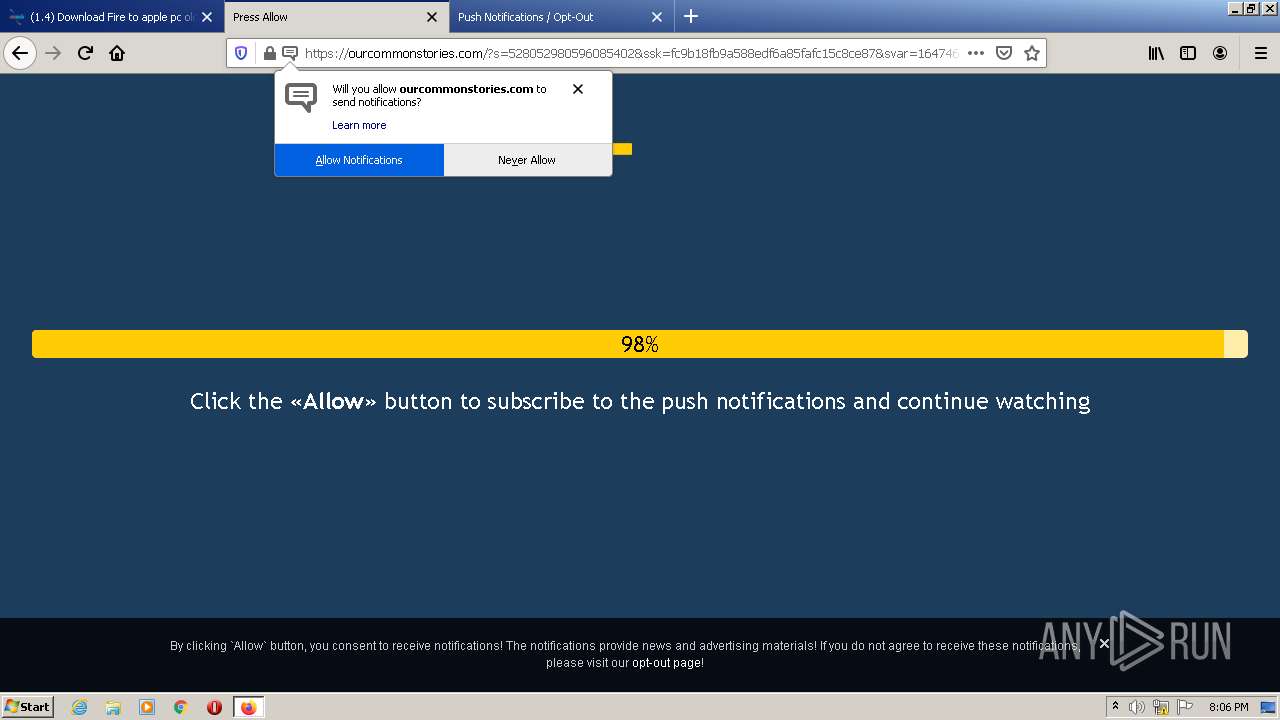This screenshot has width=1280, height=720.
Task: Open Windows Explorer folder from taskbar
Action: click(113, 707)
